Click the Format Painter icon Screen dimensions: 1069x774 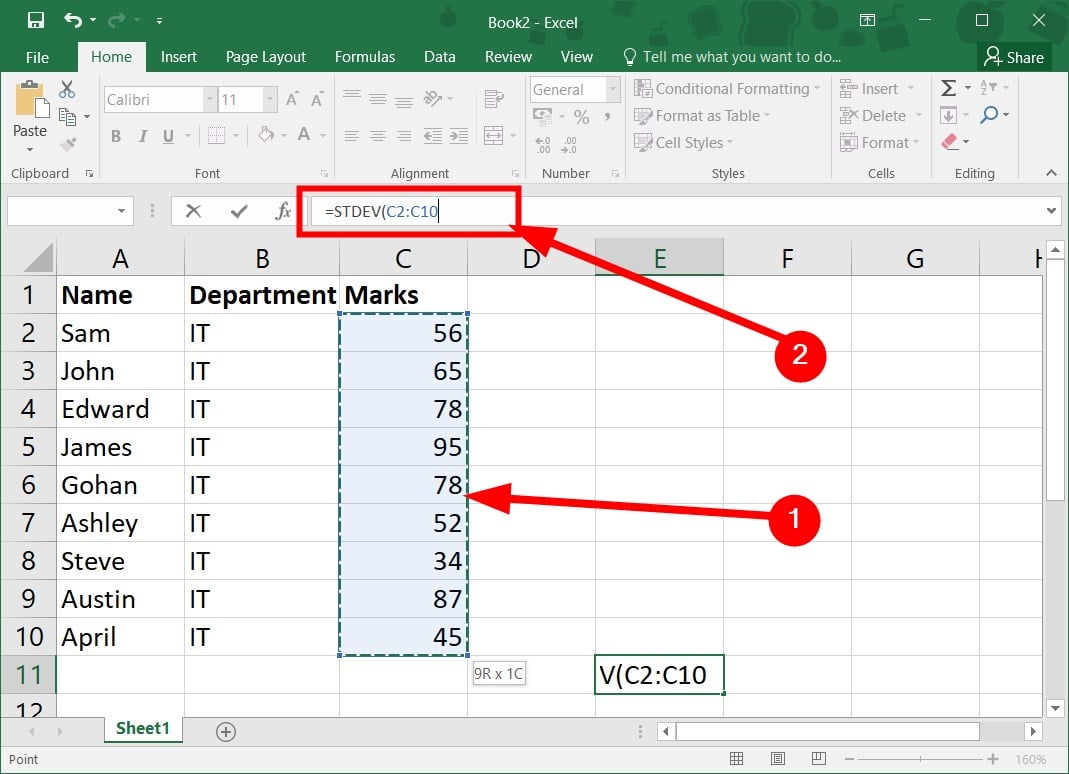pos(69,143)
